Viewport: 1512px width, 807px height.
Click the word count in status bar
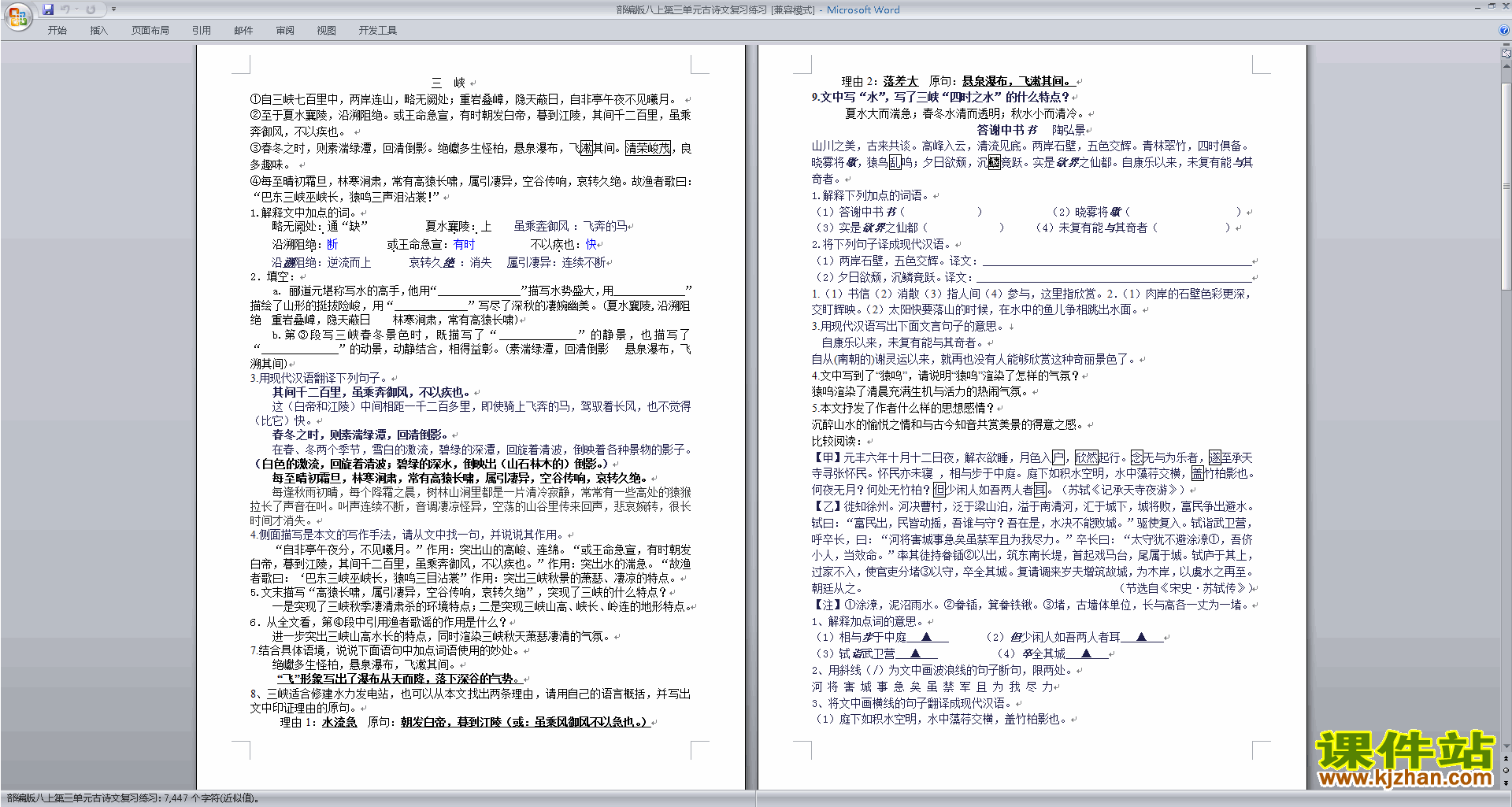coord(132,798)
